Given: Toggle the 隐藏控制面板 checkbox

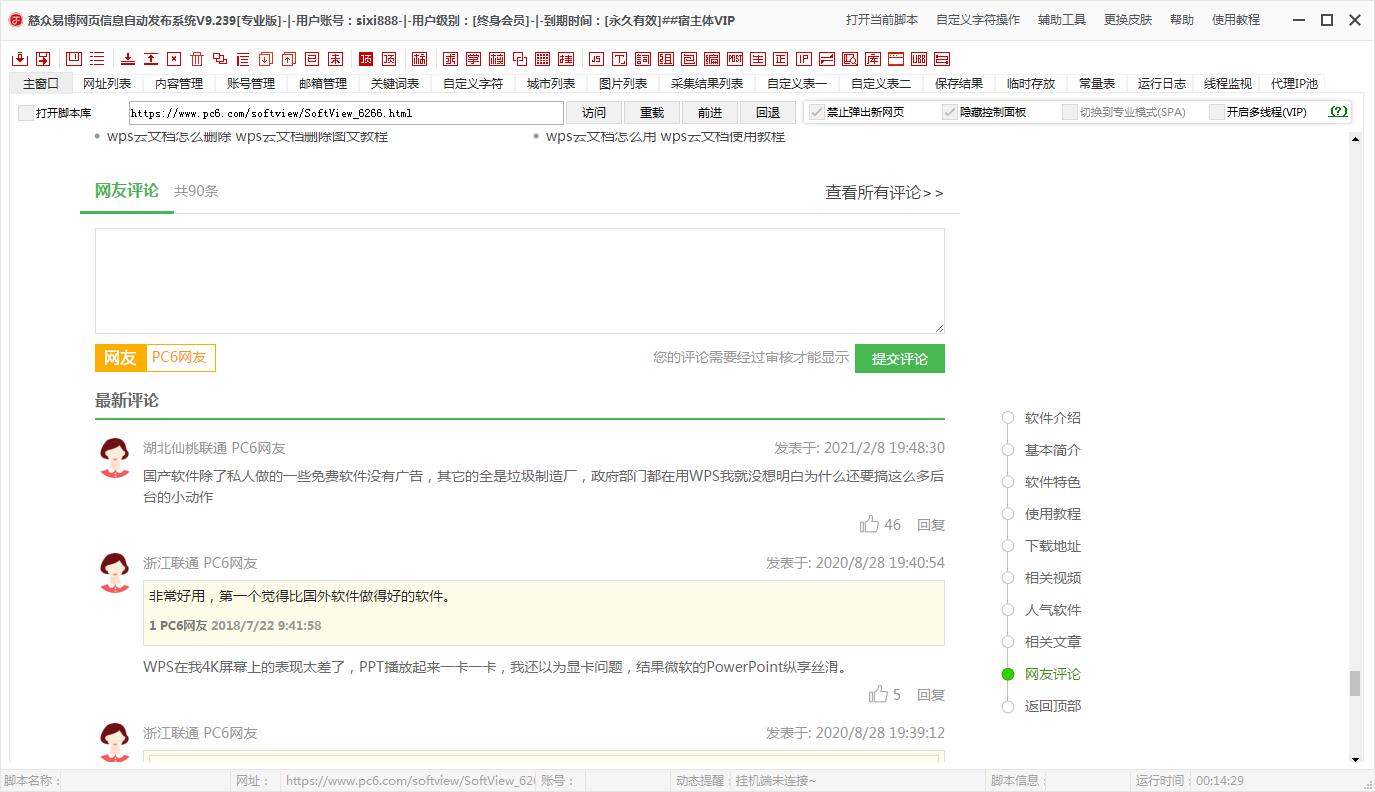Looking at the screenshot, I should point(950,112).
